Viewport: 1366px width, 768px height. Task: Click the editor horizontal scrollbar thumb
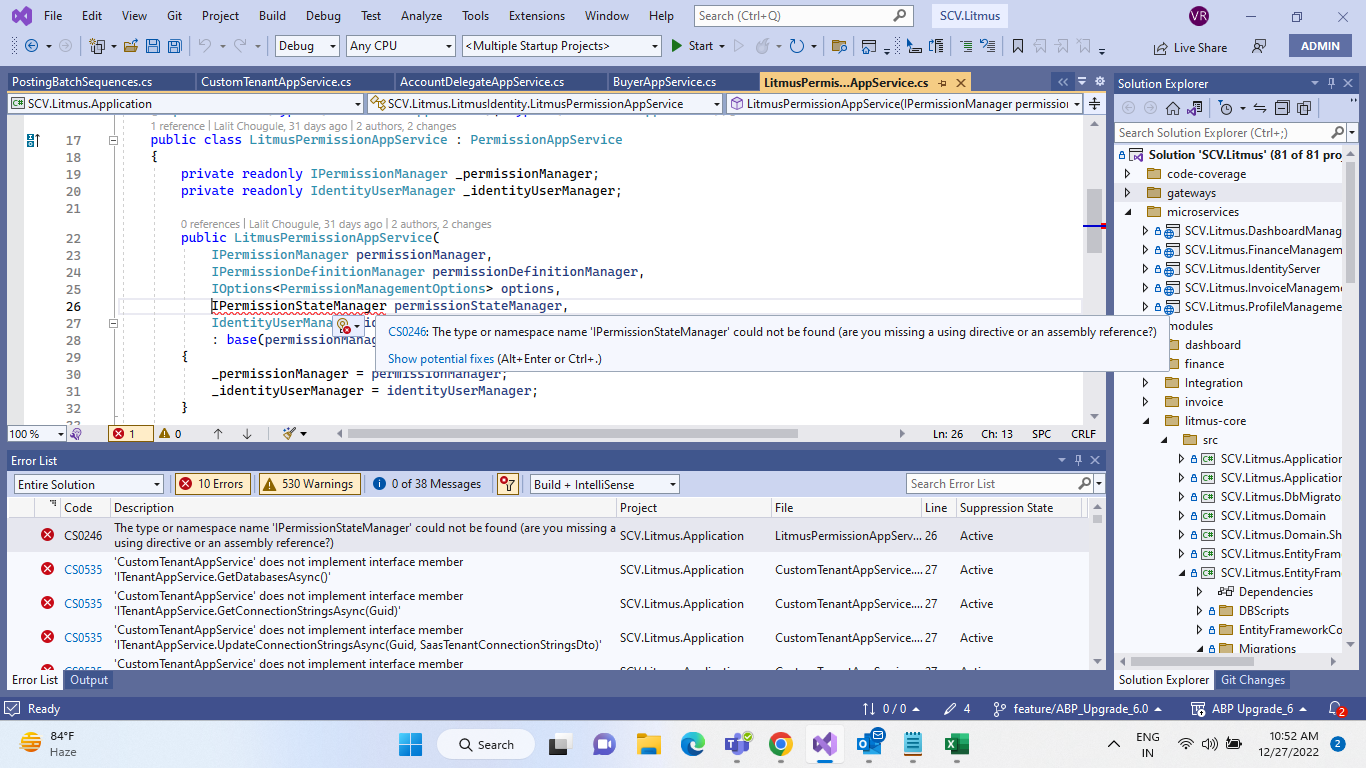574,434
